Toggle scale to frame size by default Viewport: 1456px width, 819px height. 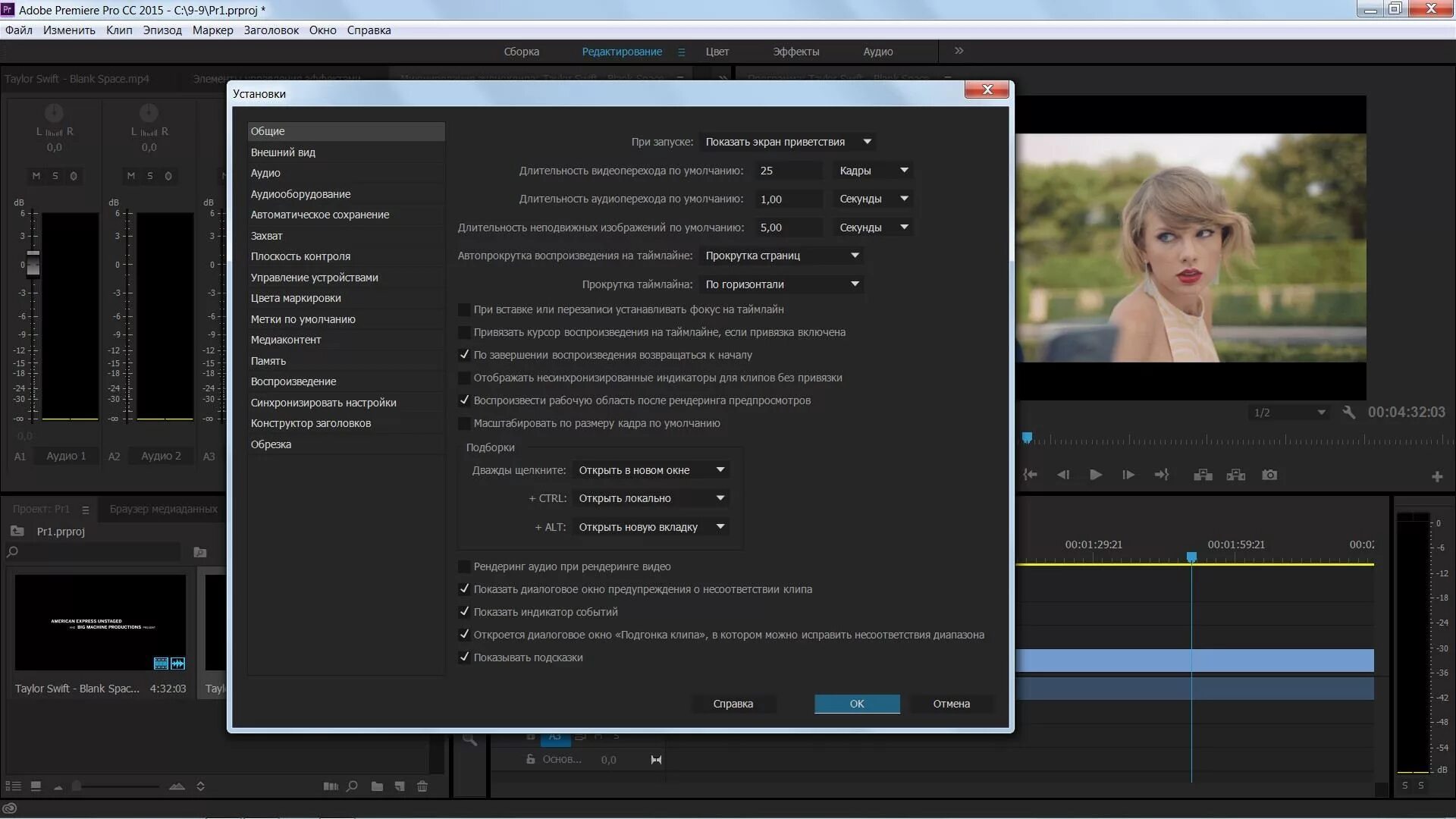[x=464, y=423]
